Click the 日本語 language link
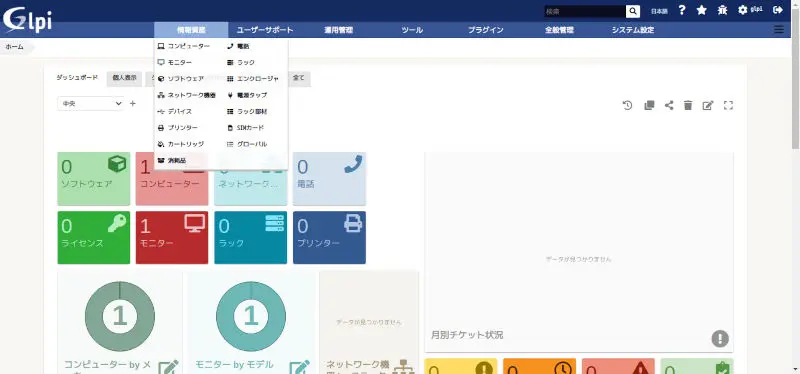Screen dimensions: 800x374 click(659, 11)
